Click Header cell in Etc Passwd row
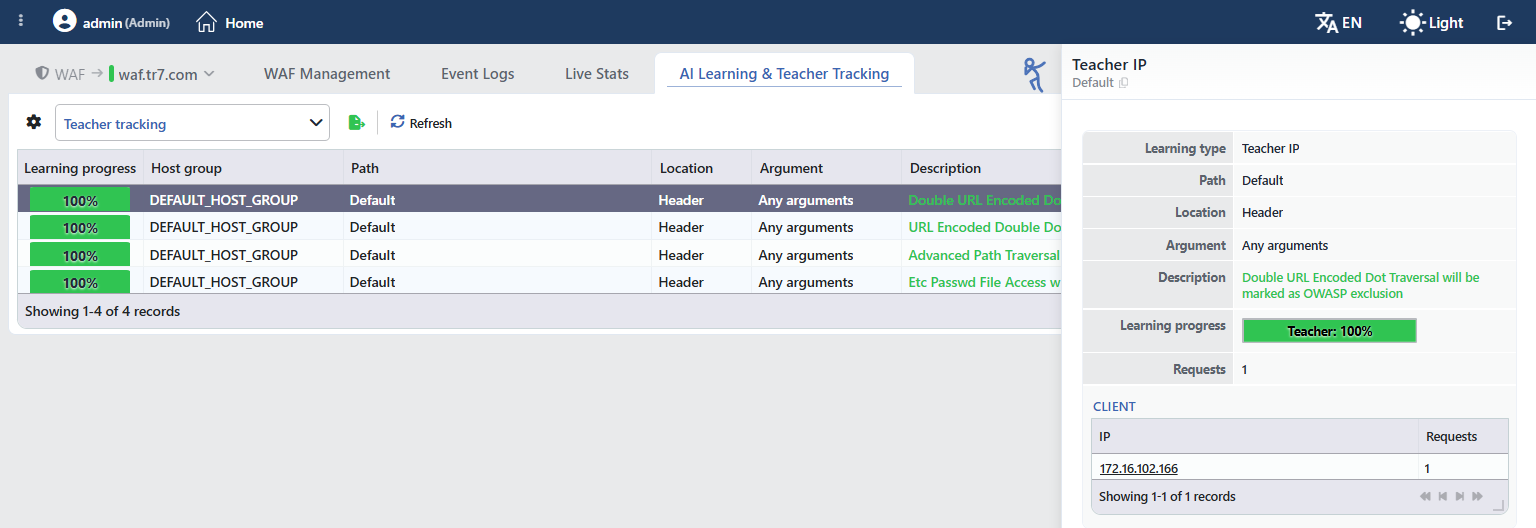The height and width of the screenshot is (528, 1536). (x=681, y=282)
